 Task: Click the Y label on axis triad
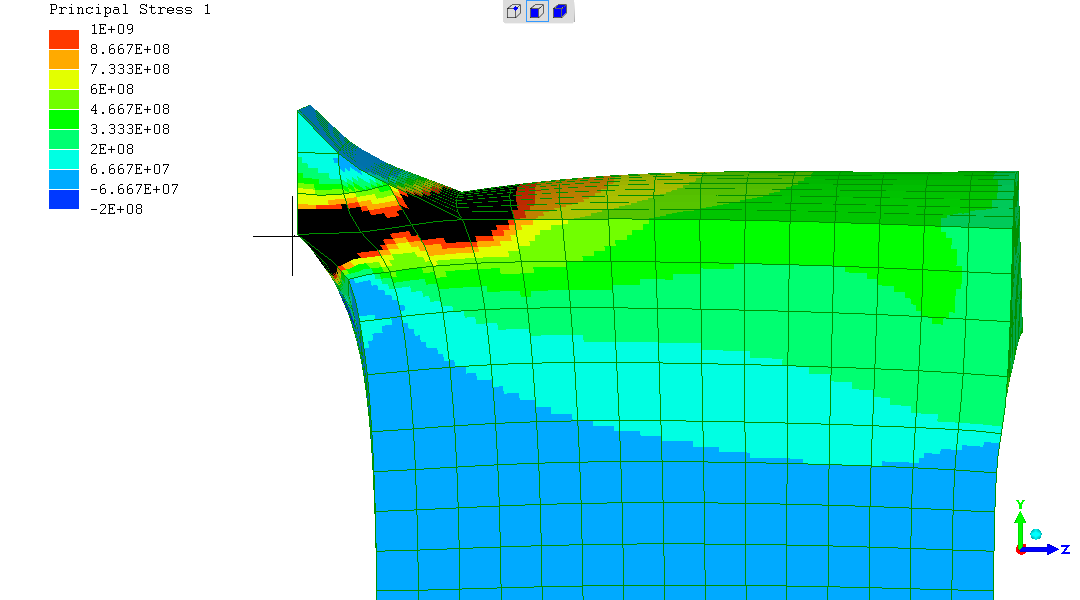point(1020,504)
